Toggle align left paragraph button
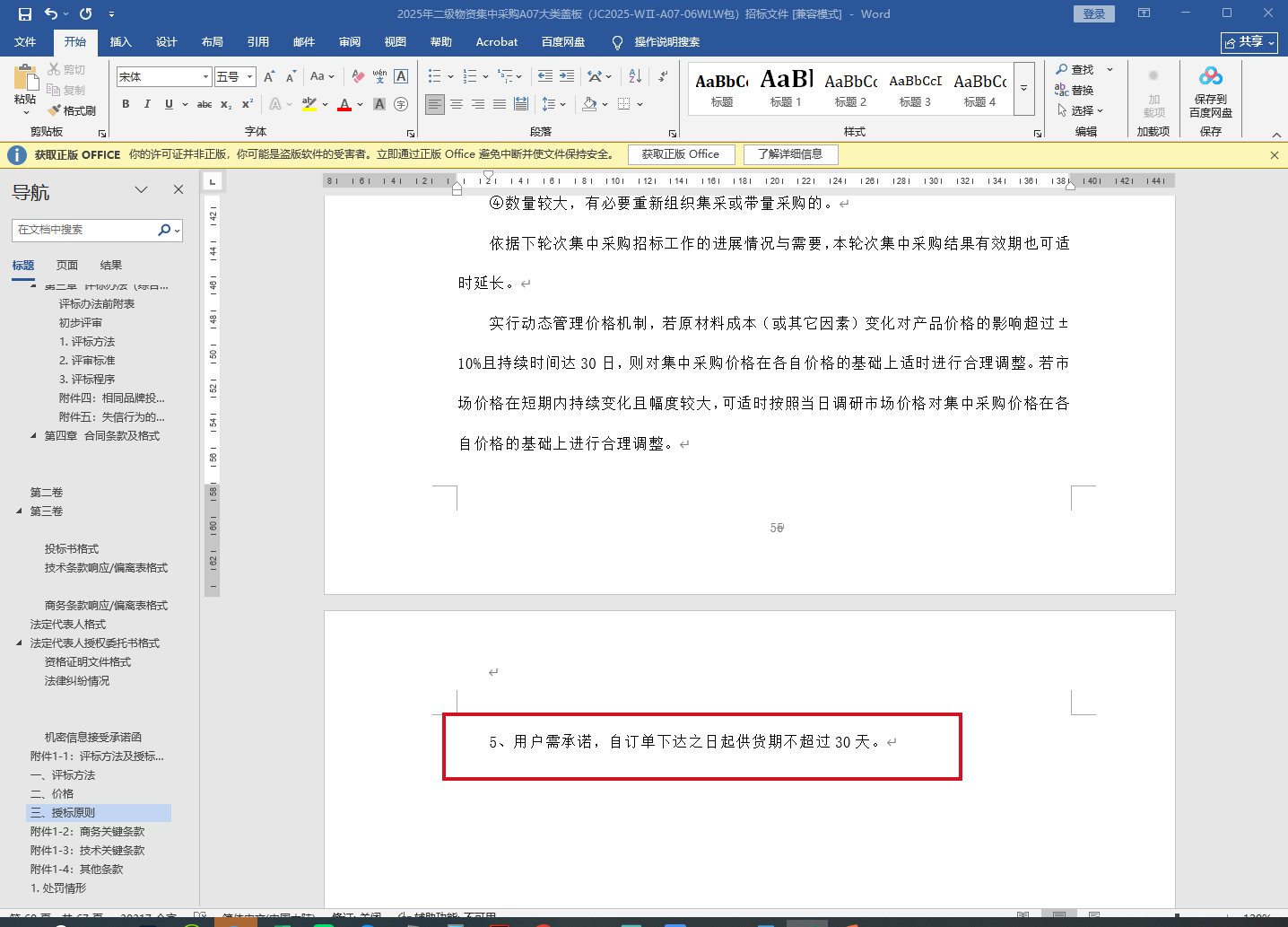1288x927 pixels. click(x=435, y=104)
